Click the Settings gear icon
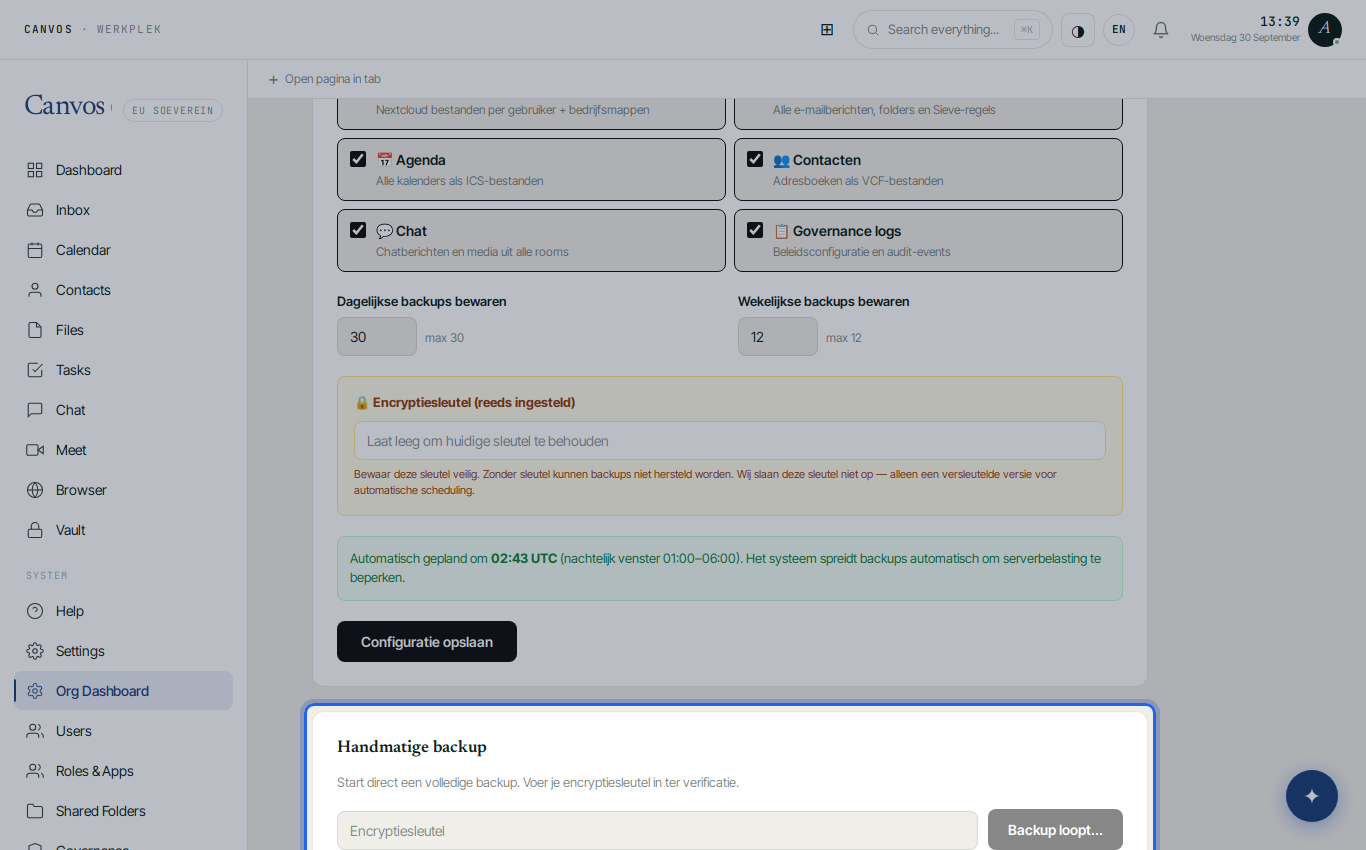The image size is (1366, 850). click(x=35, y=651)
